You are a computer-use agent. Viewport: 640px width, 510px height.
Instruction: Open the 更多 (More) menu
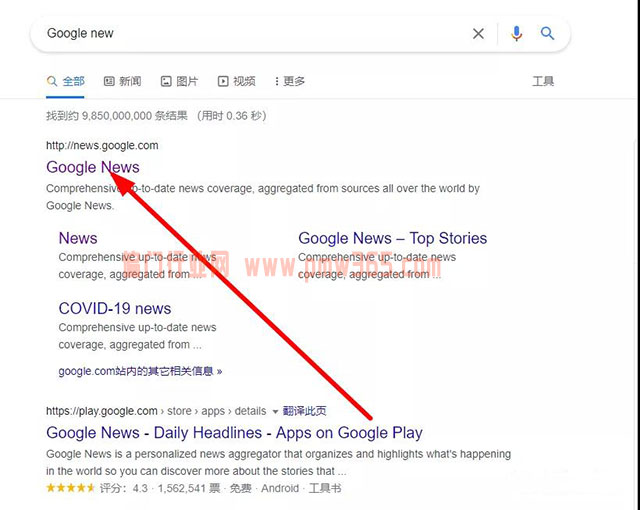[290, 81]
